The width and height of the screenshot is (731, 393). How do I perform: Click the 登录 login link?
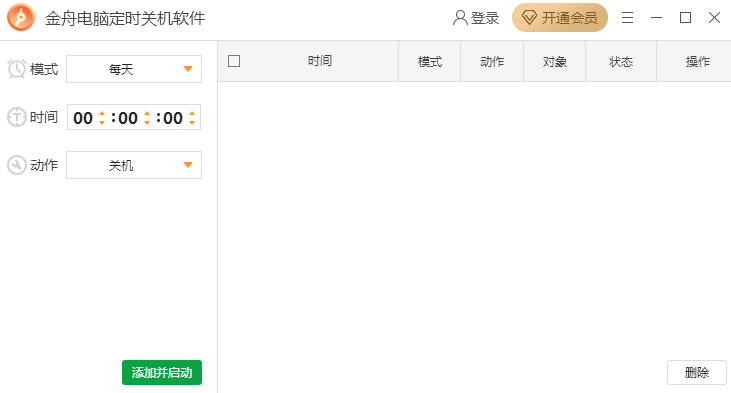click(x=485, y=18)
